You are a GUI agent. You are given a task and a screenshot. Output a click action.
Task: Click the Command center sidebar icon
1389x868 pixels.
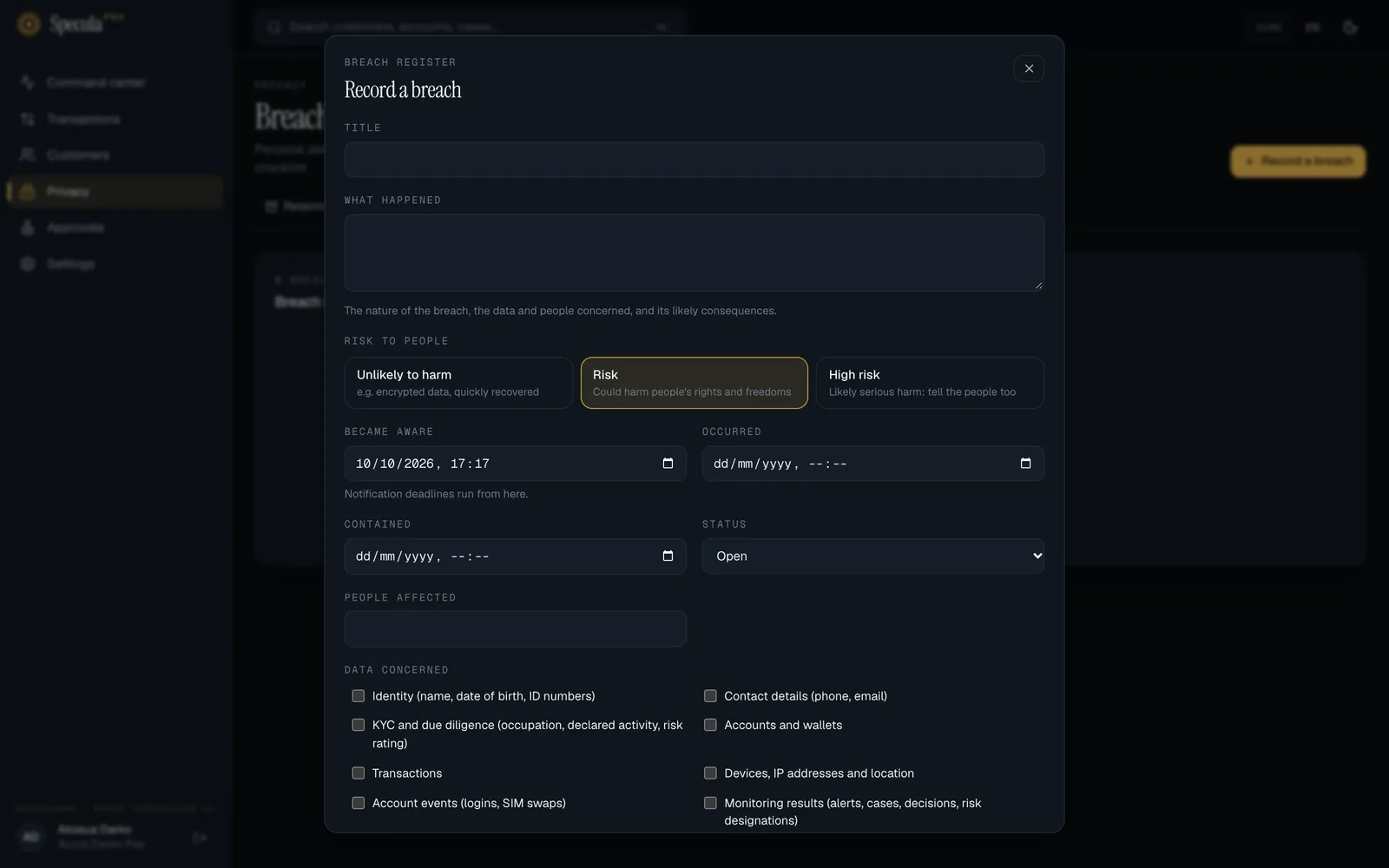click(x=28, y=82)
